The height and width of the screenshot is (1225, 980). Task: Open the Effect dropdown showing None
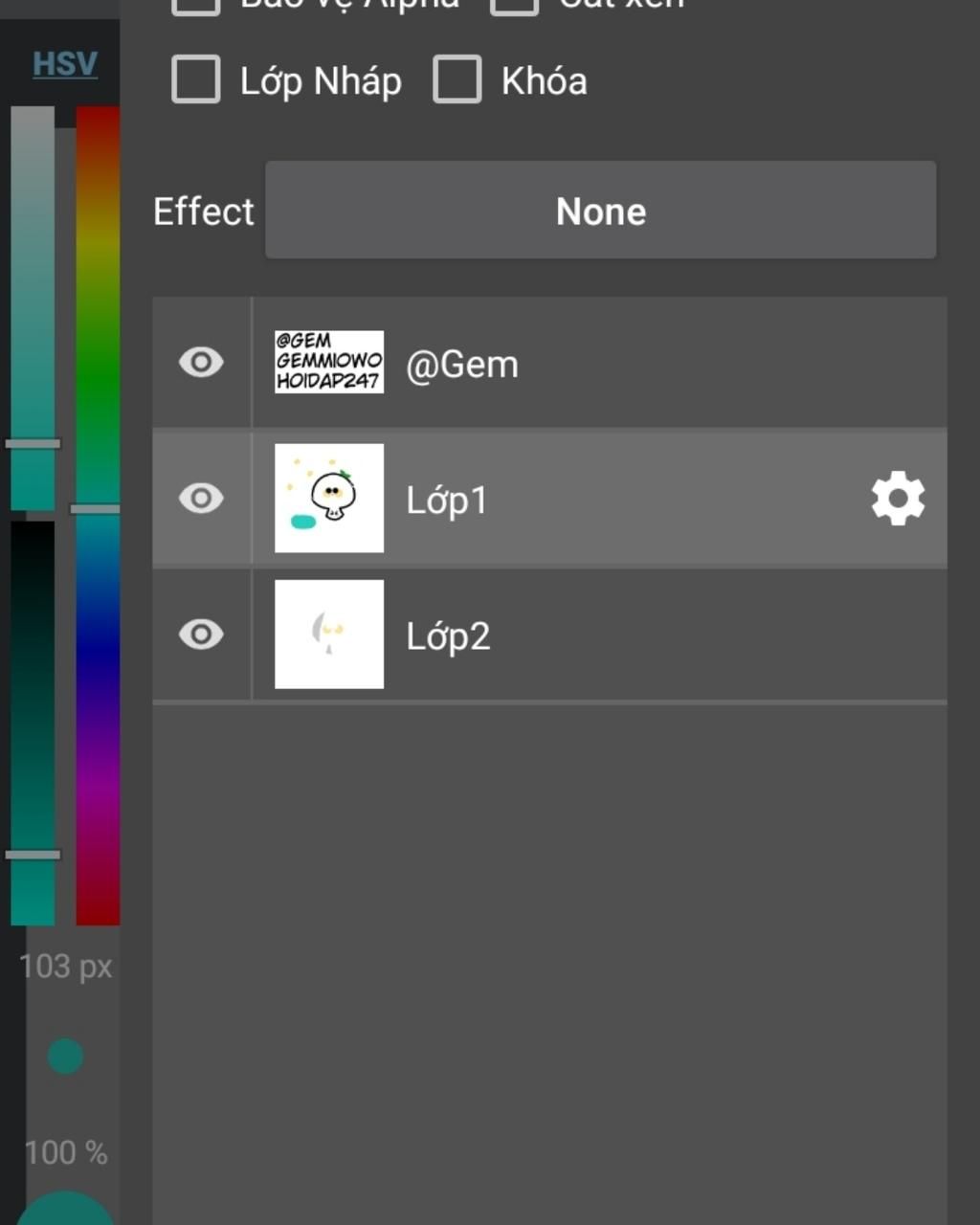[x=600, y=211]
